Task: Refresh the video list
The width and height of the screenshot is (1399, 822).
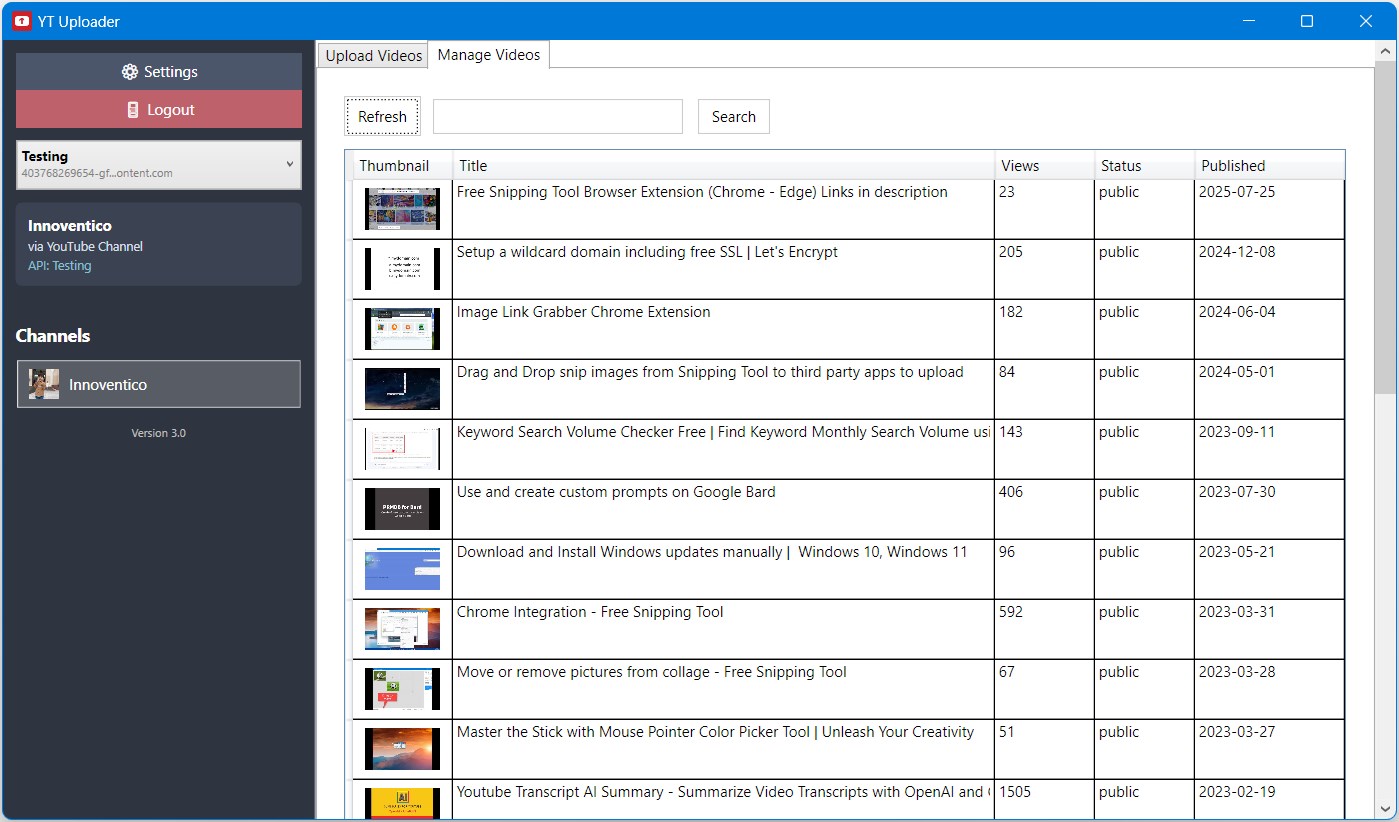Action: [383, 116]
